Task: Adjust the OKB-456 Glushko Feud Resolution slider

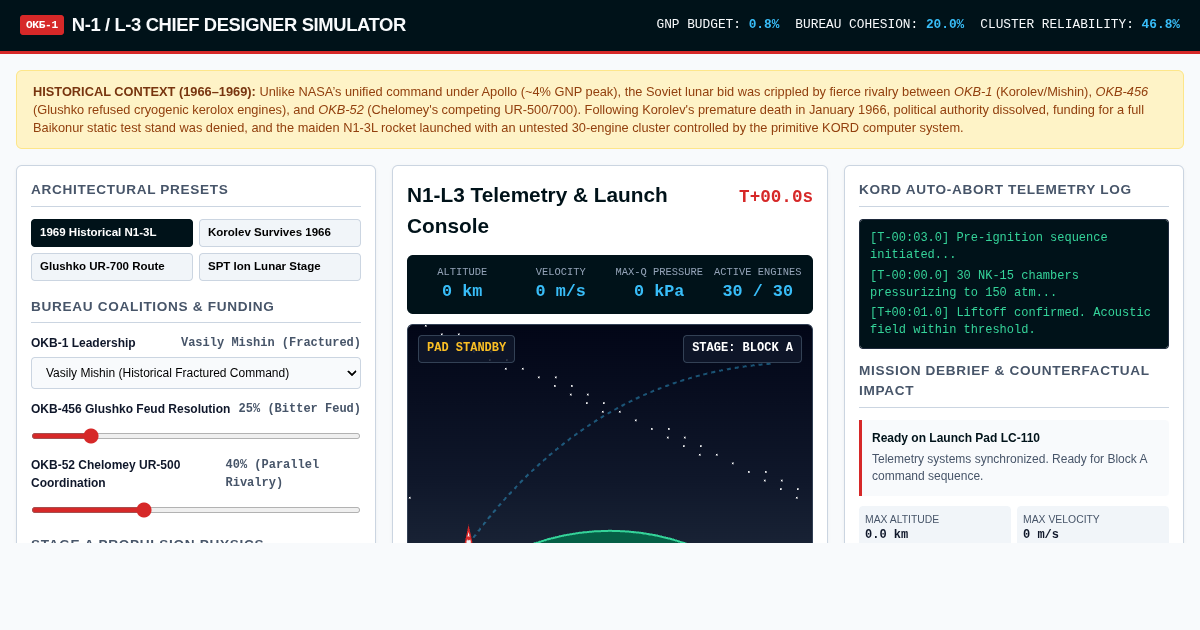Action: [x=196, y=436]
